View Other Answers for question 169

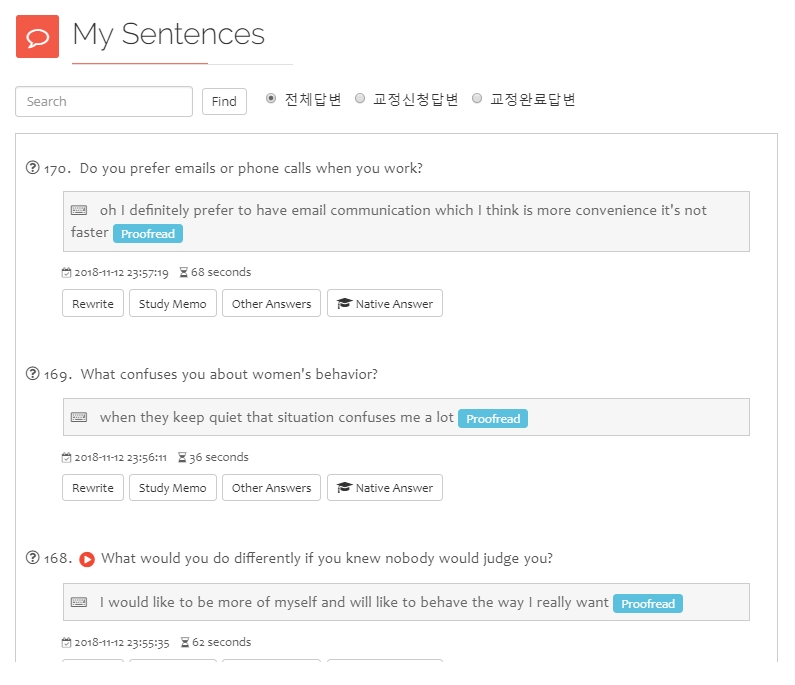[x=271, y=488]
